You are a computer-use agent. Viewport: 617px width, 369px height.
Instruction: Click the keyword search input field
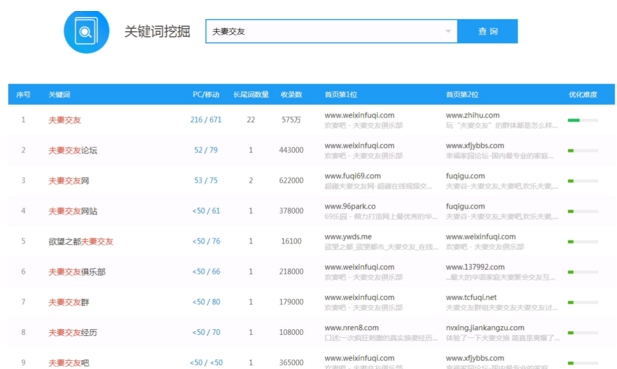point(331,31)
